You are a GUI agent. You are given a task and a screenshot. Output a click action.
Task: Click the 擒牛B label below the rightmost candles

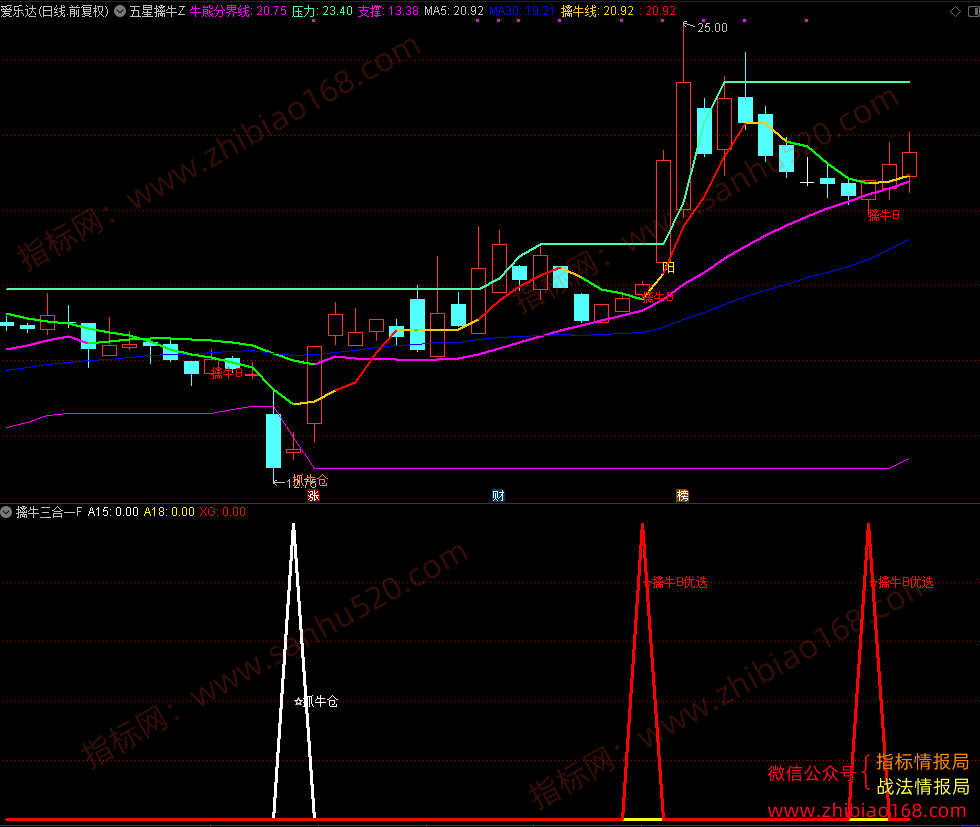pos(884,215)
